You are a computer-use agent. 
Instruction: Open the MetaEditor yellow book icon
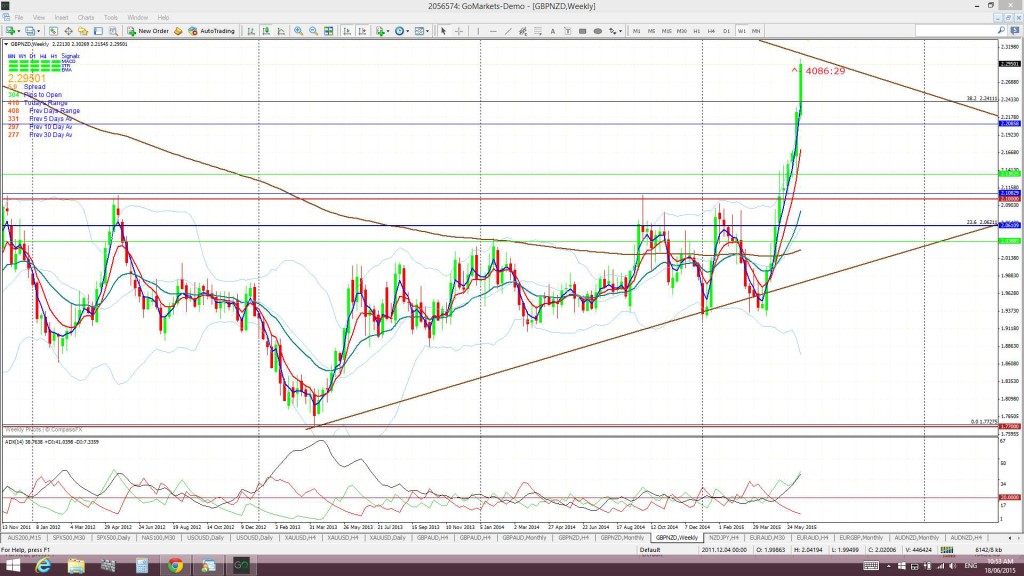click(178, 31)
